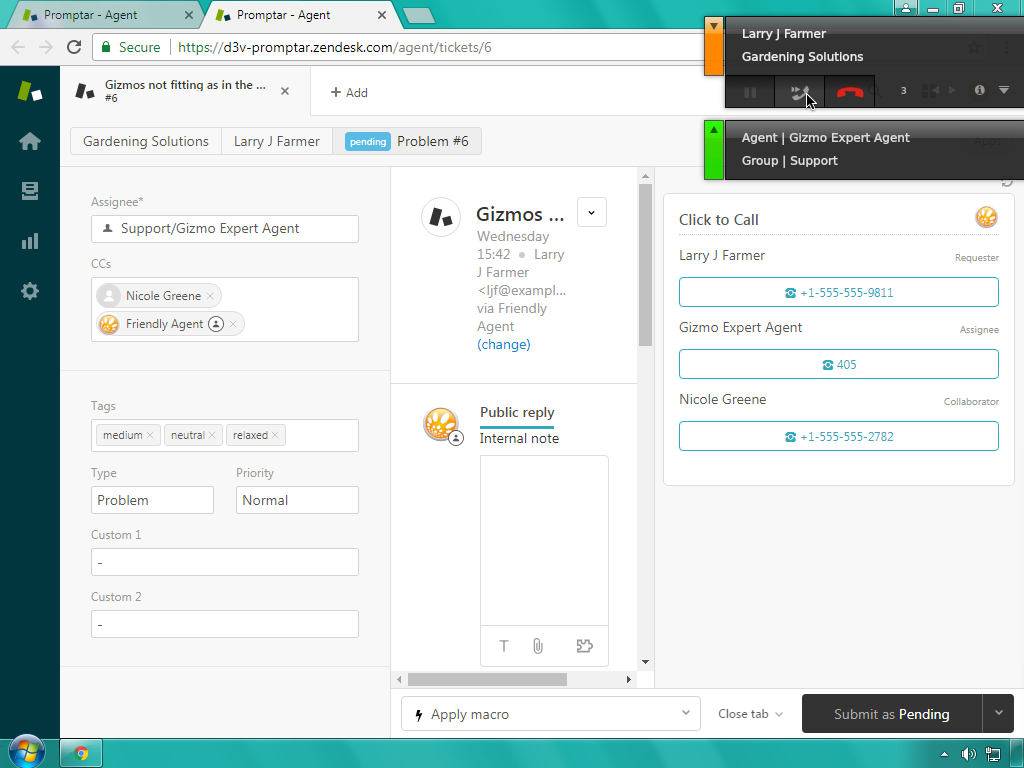Open the Apply macro dropdown

551,713
